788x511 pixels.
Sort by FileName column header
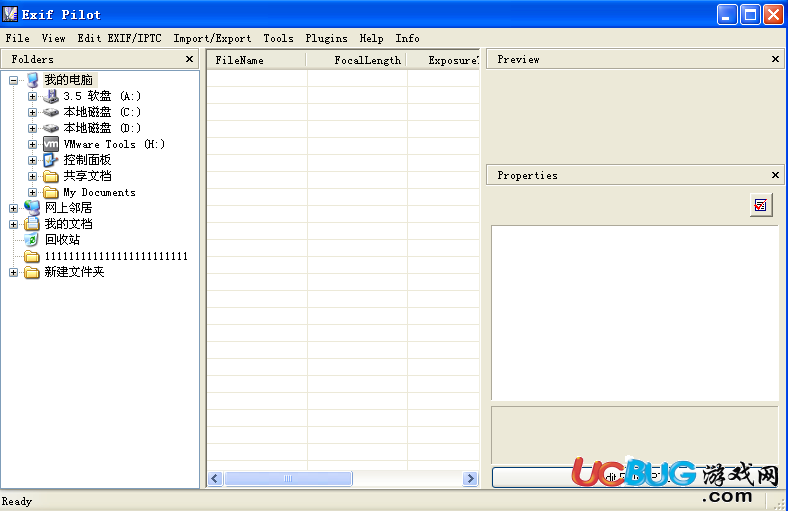[x=257, y=60]
